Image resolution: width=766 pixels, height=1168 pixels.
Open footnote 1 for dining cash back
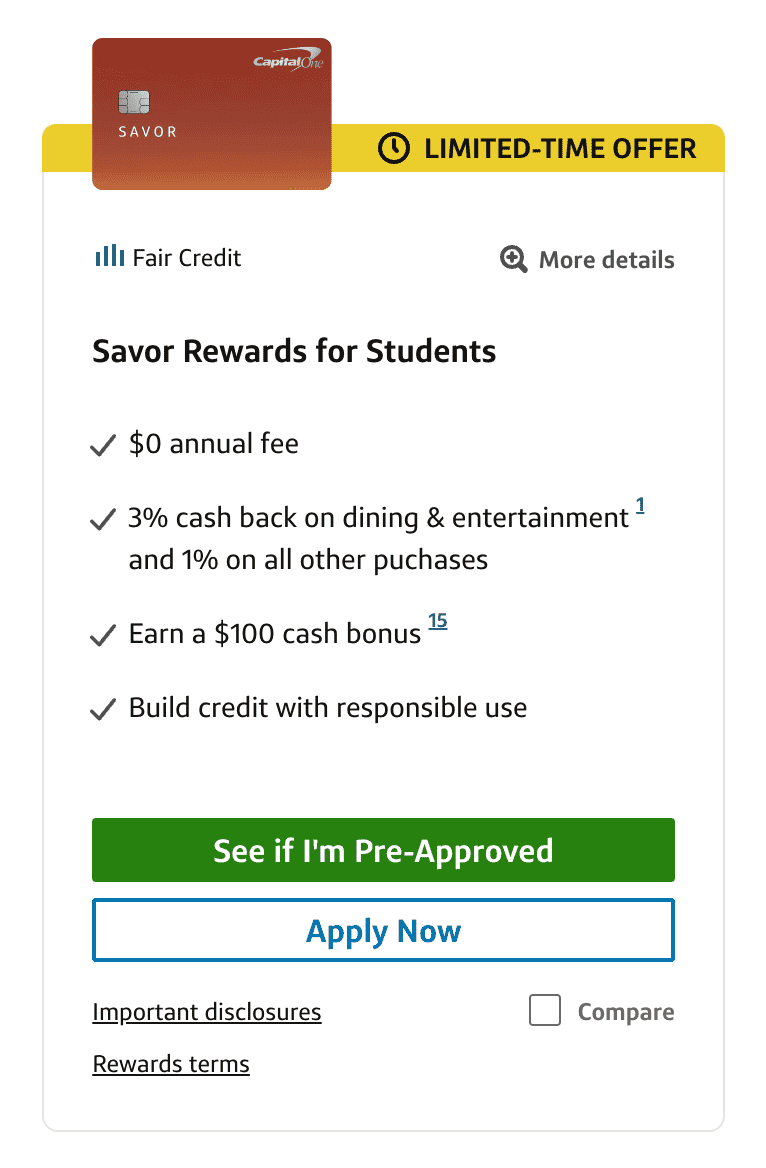[640, 508]
